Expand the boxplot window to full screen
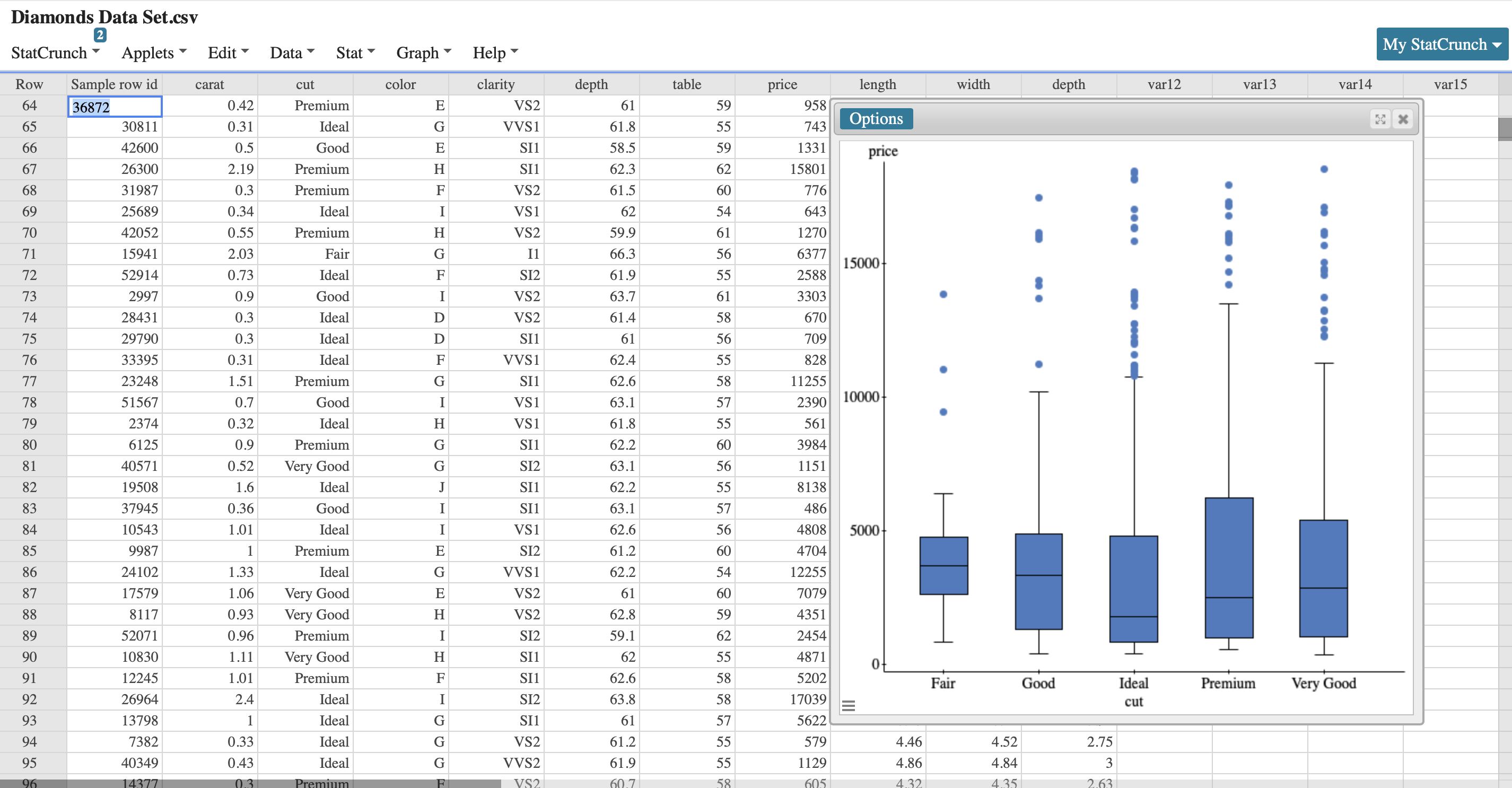This screenshot has width=1512, height=788. pos(1380,119)
